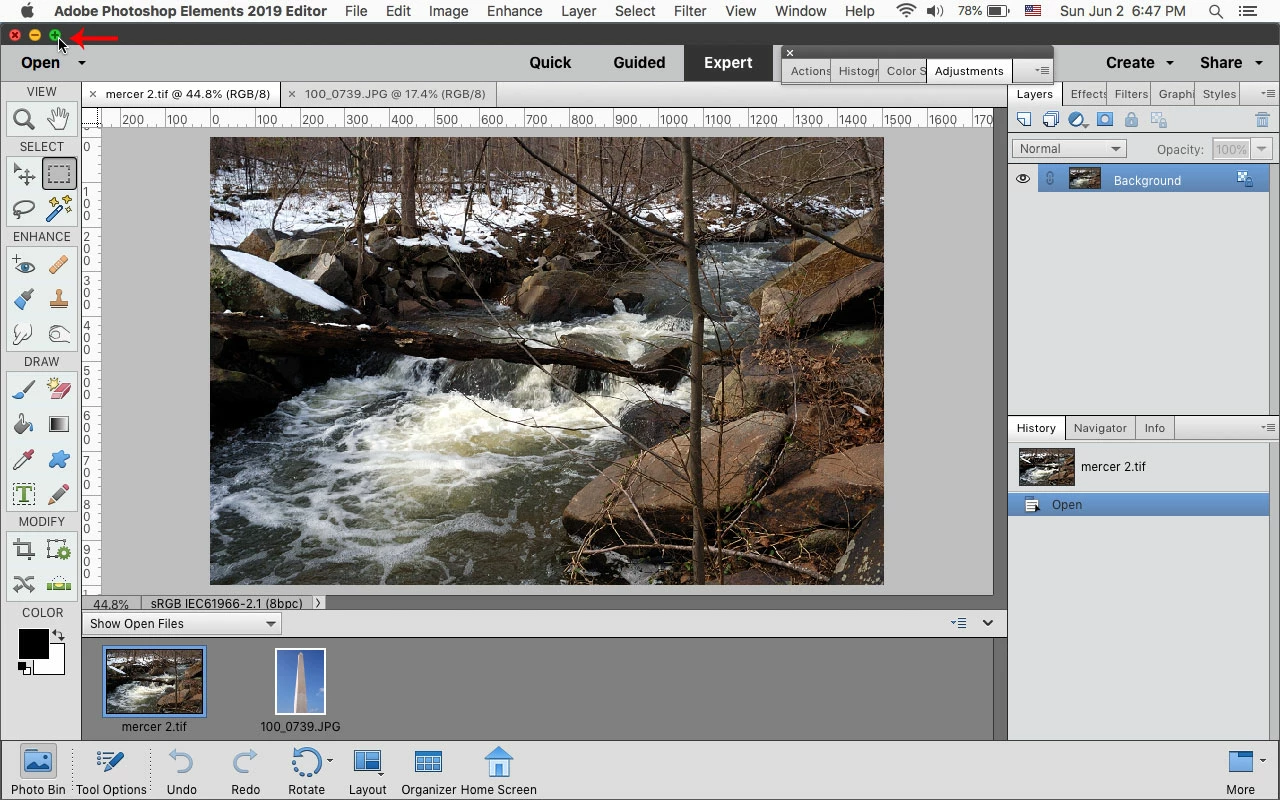Select the Zoom tool
This screenshot has height=800, width=1280.
click(24, 120)
